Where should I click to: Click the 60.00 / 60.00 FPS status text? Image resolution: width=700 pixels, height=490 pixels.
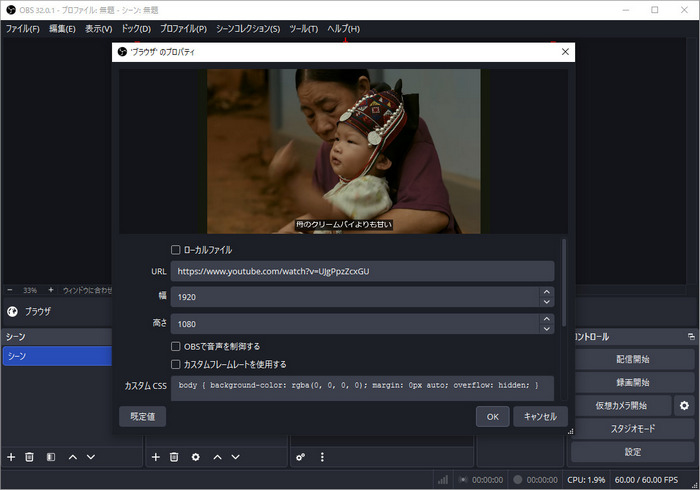[x=646, y=480]
